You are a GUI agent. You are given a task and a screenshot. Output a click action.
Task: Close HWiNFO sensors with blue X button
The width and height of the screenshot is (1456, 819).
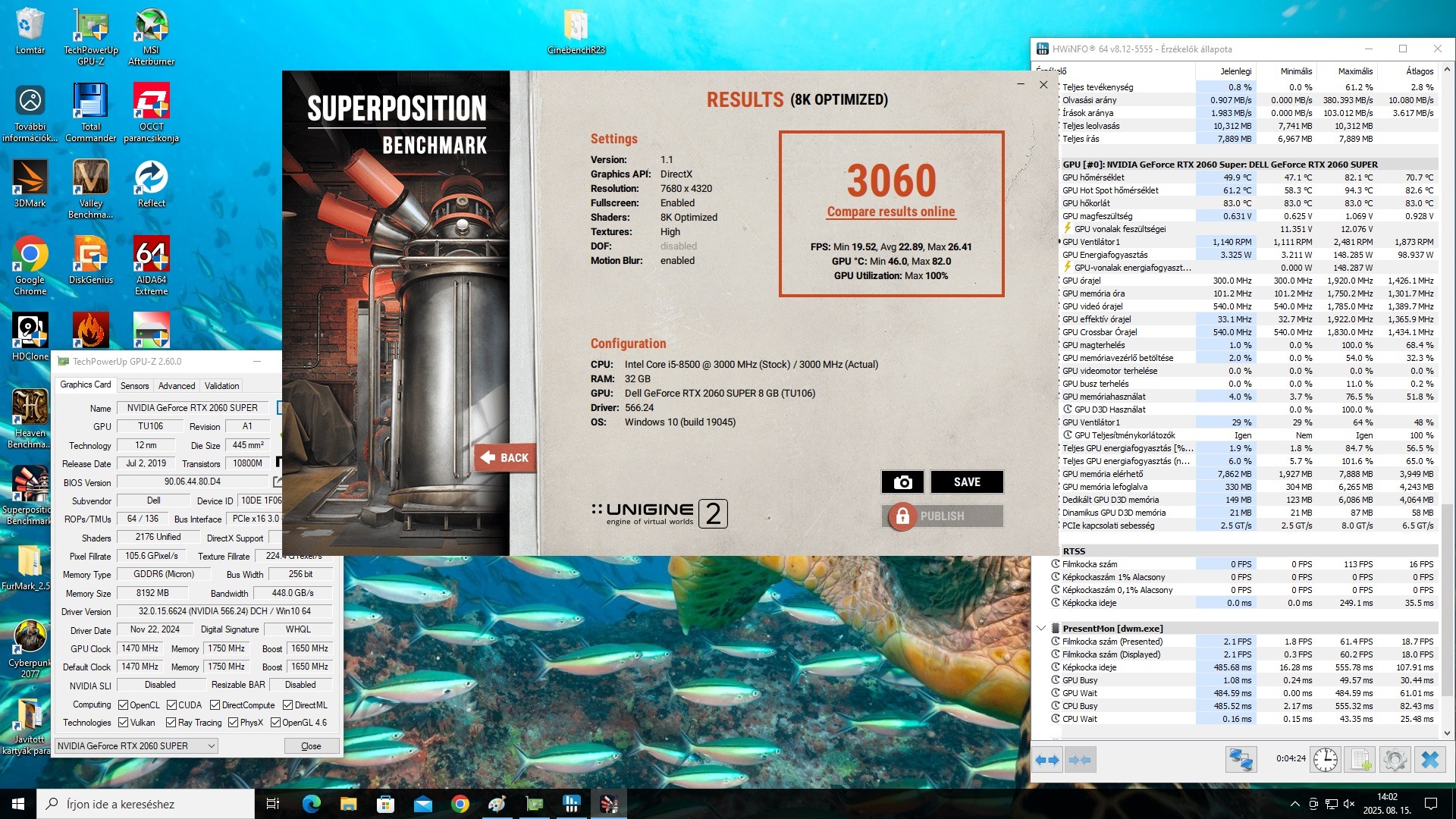coord(1429,759)
